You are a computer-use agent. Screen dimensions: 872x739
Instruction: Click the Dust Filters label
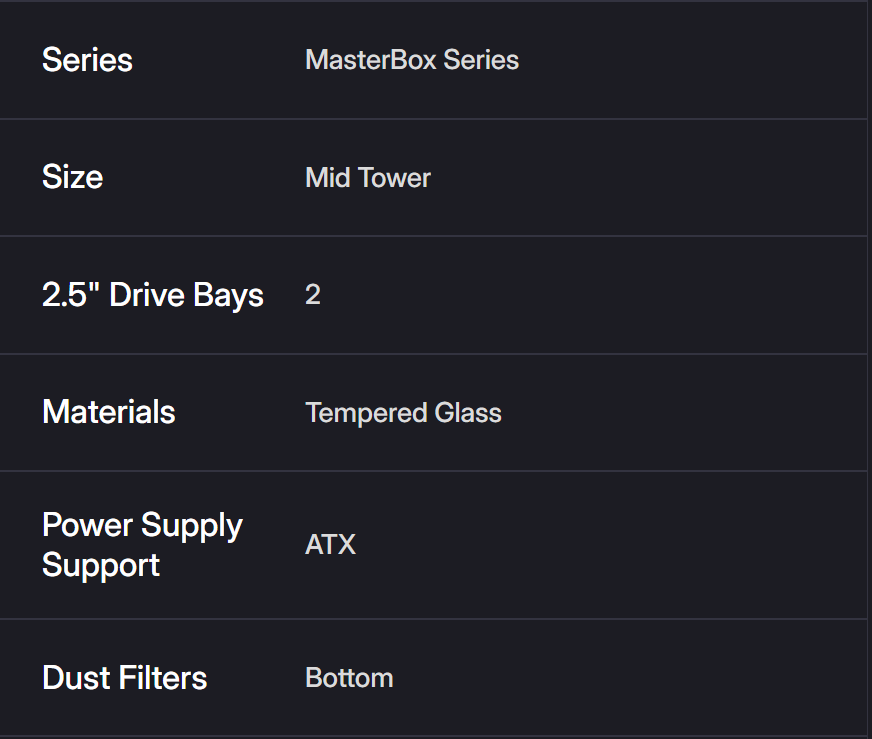pos(124,678)
